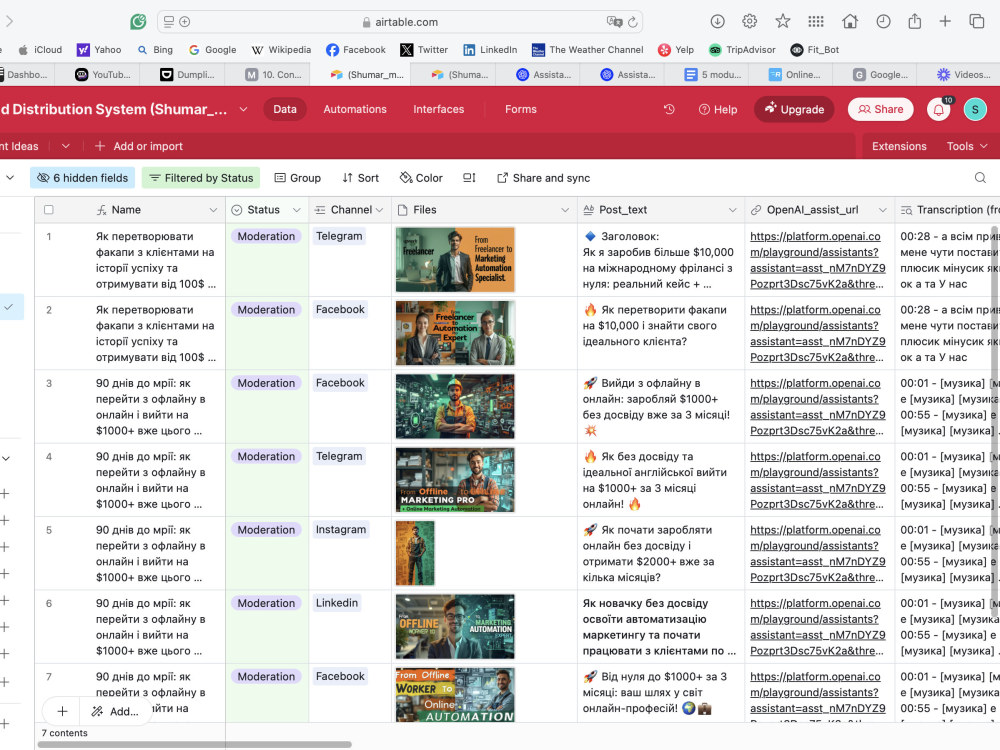This screenshot has height=750, width=1000.
Task: Click the plus button to add record
Action: coord(62,711)
